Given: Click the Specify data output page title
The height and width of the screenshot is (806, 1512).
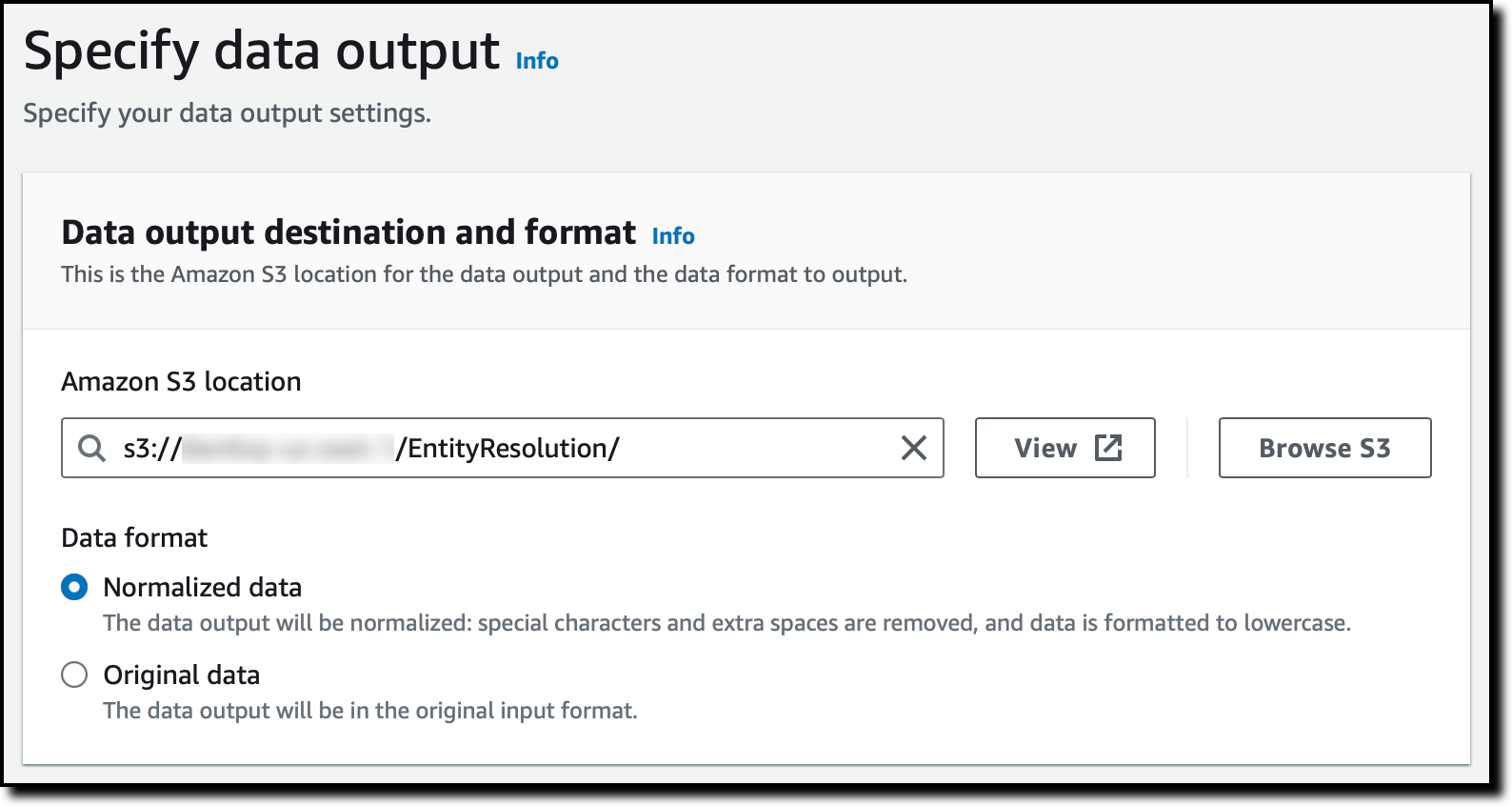Looking at the screenshot, I should point(262,50).
